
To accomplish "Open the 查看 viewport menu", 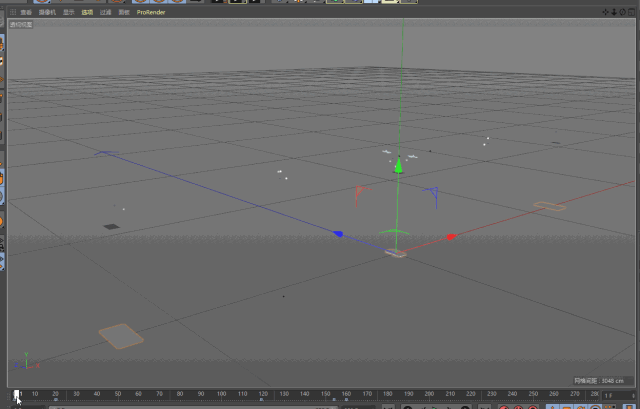I will [26, 12].
